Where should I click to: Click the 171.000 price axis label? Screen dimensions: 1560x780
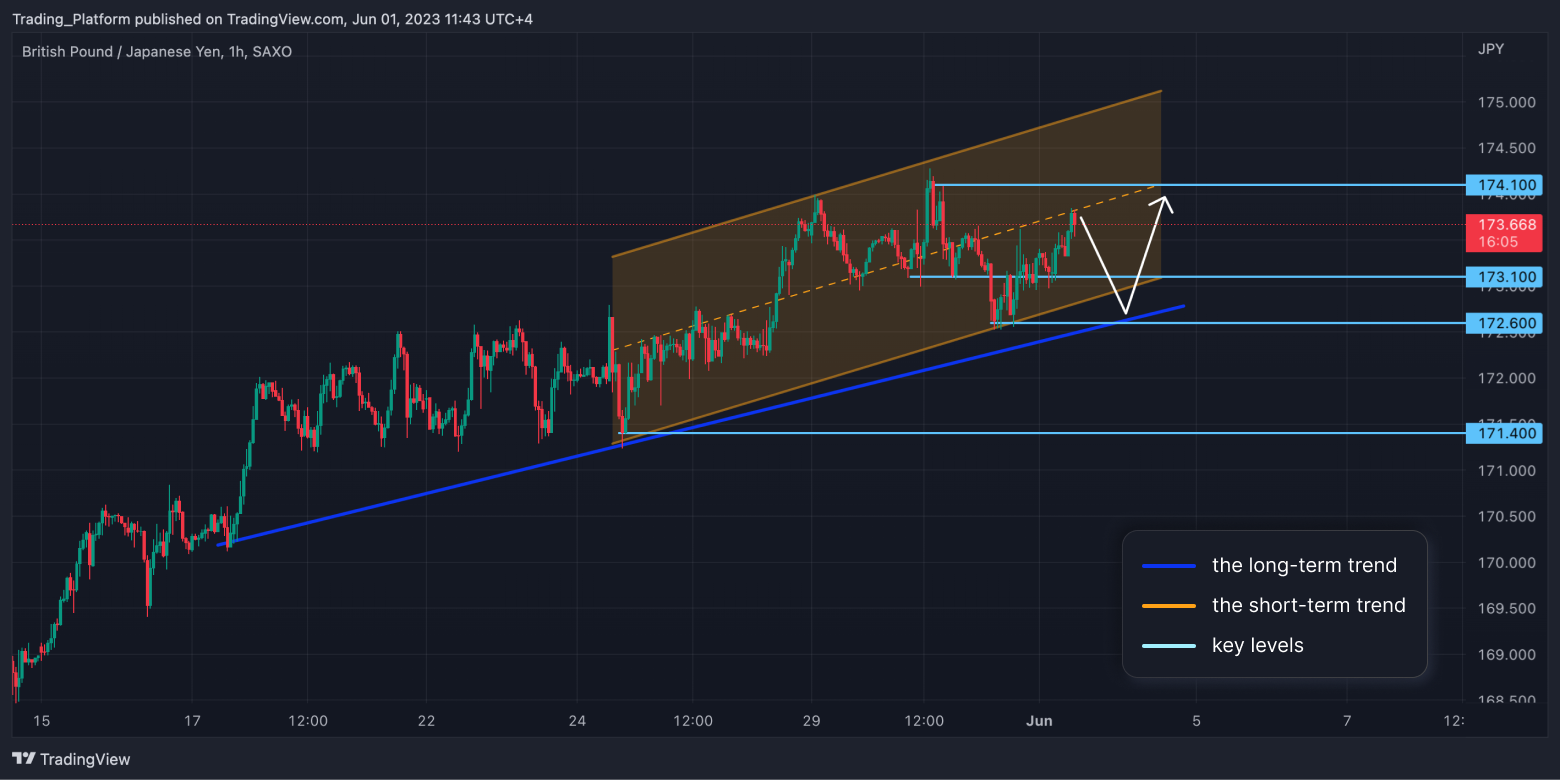pyautogui.click(x=1507, y=470)
